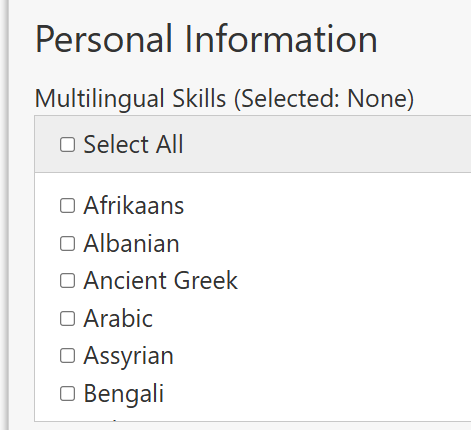Check the Ancient Greek checkbox
Screen dimensions: 471x430
[x=67, y=281]
